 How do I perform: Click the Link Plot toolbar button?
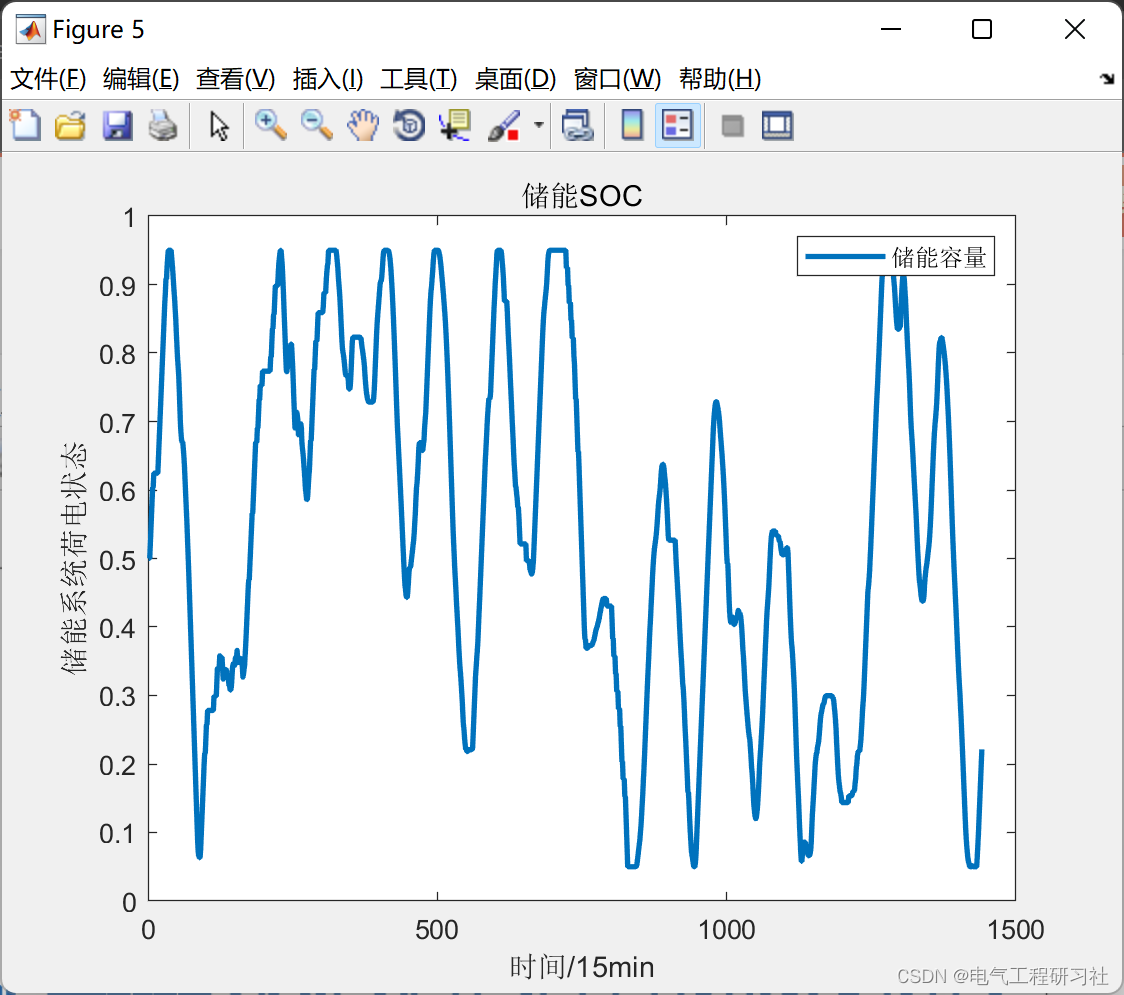pos(577,125)
